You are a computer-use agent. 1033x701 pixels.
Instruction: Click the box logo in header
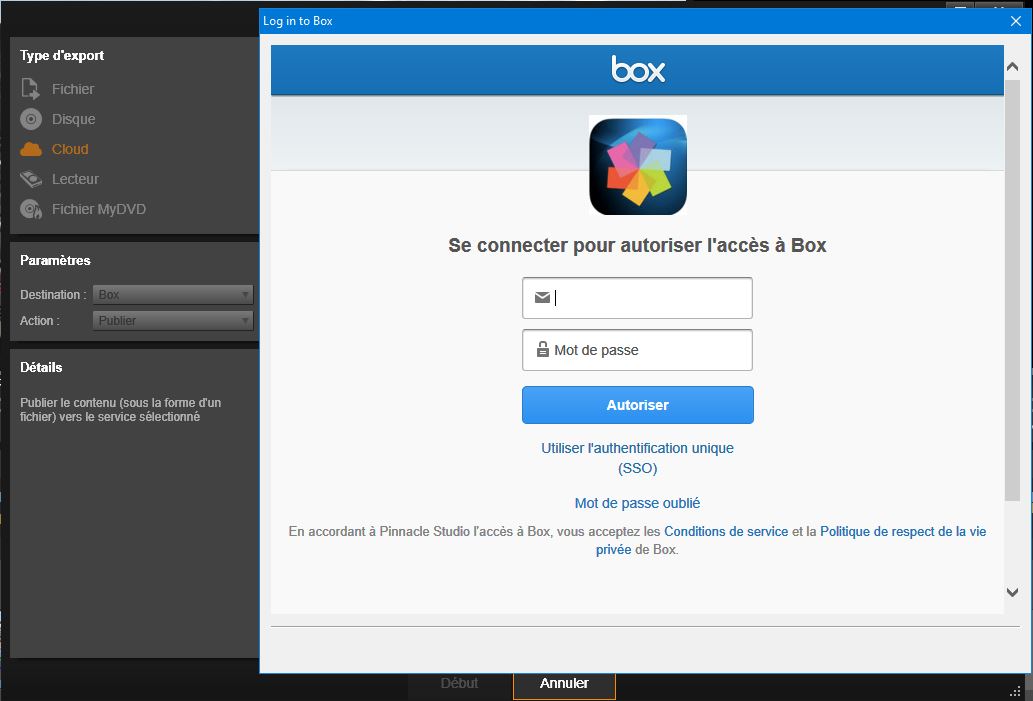(x=638, y=69)
